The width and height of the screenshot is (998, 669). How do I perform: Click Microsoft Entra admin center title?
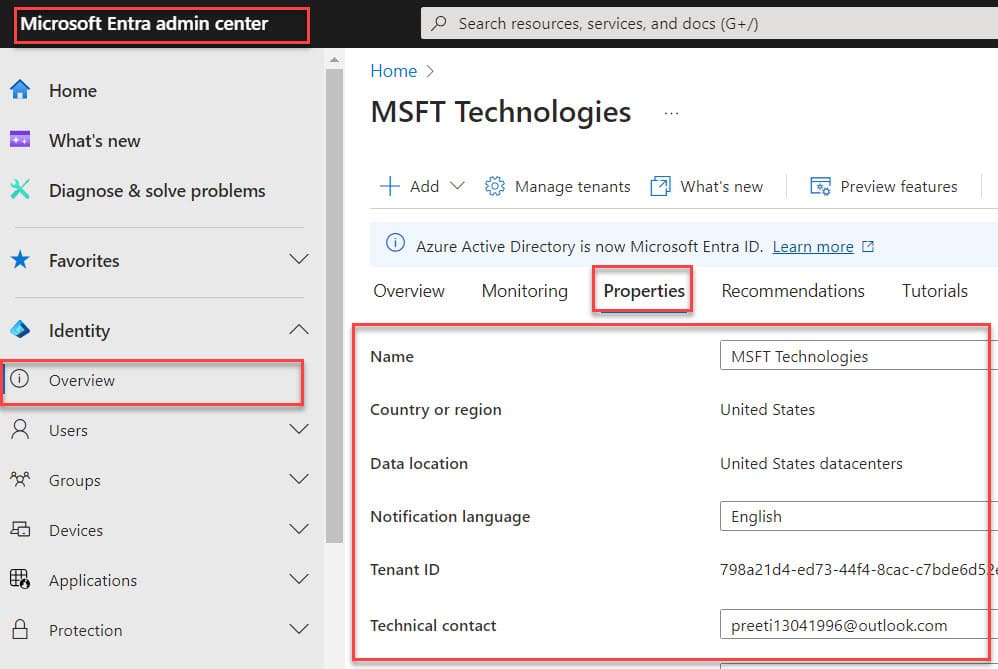pos(144,24)
